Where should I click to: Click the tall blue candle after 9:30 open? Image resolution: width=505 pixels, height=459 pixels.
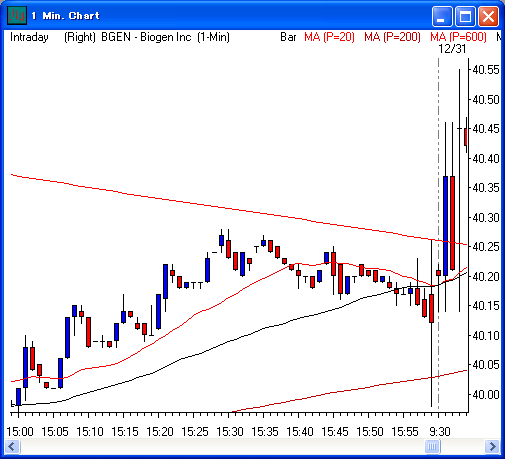click(x=445, y=226)
